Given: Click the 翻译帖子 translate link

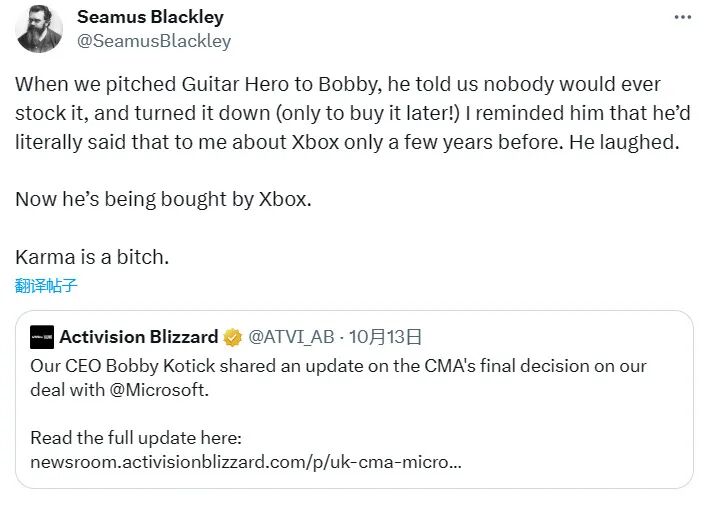Looking at the screenshot, I should coord(46,285).
